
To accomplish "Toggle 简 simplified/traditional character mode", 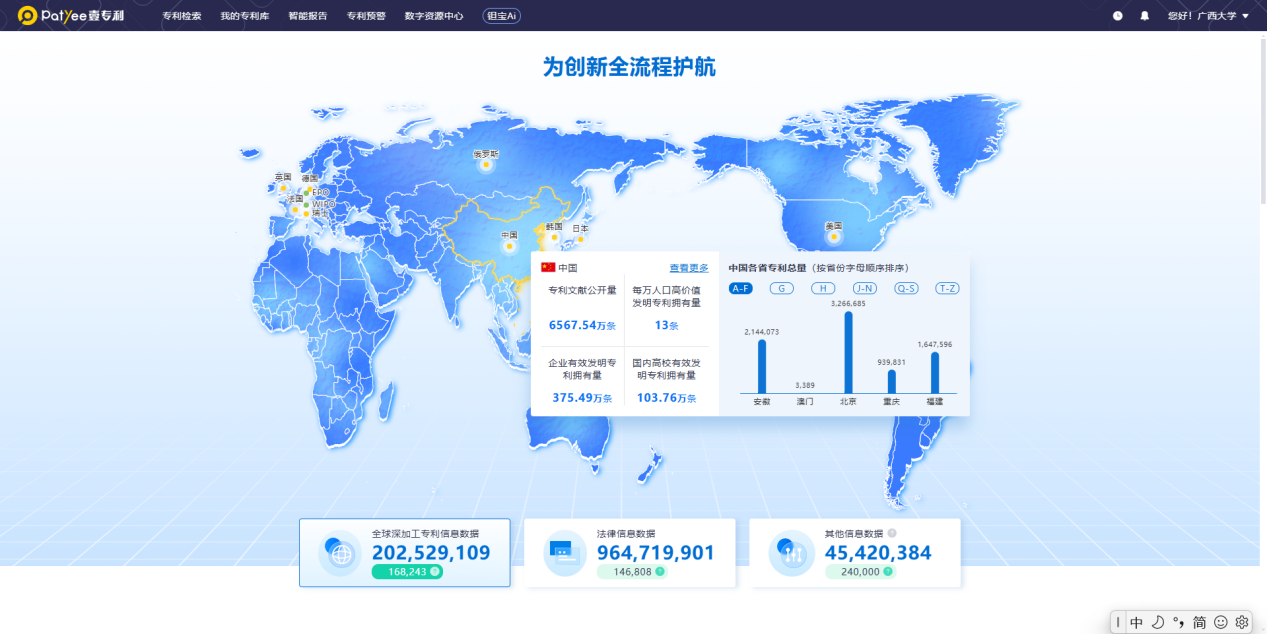I will 1199,622.
